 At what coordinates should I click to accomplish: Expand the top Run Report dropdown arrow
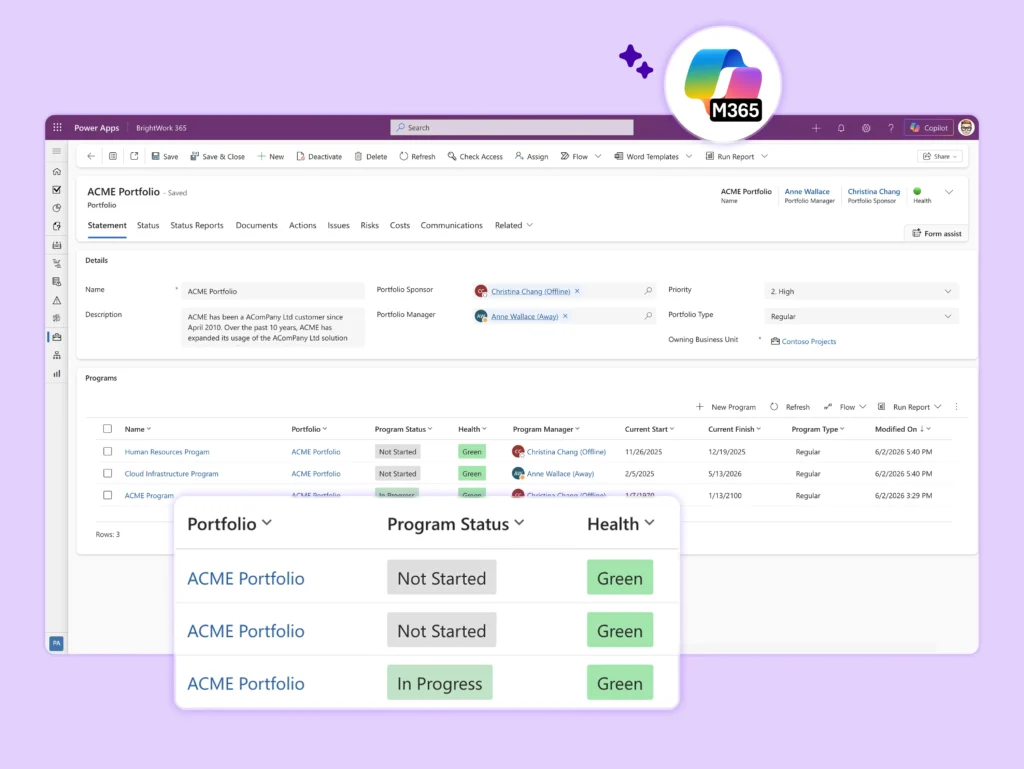tap(764, 157)
